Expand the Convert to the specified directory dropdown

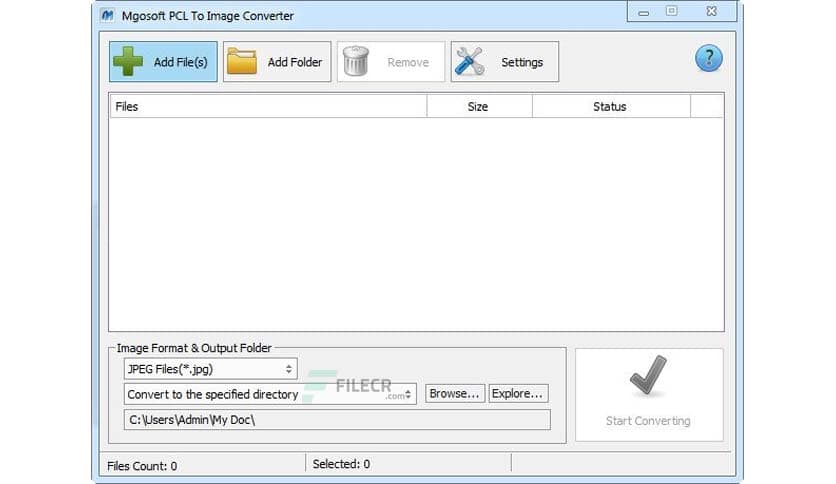(x=270, y=394)
